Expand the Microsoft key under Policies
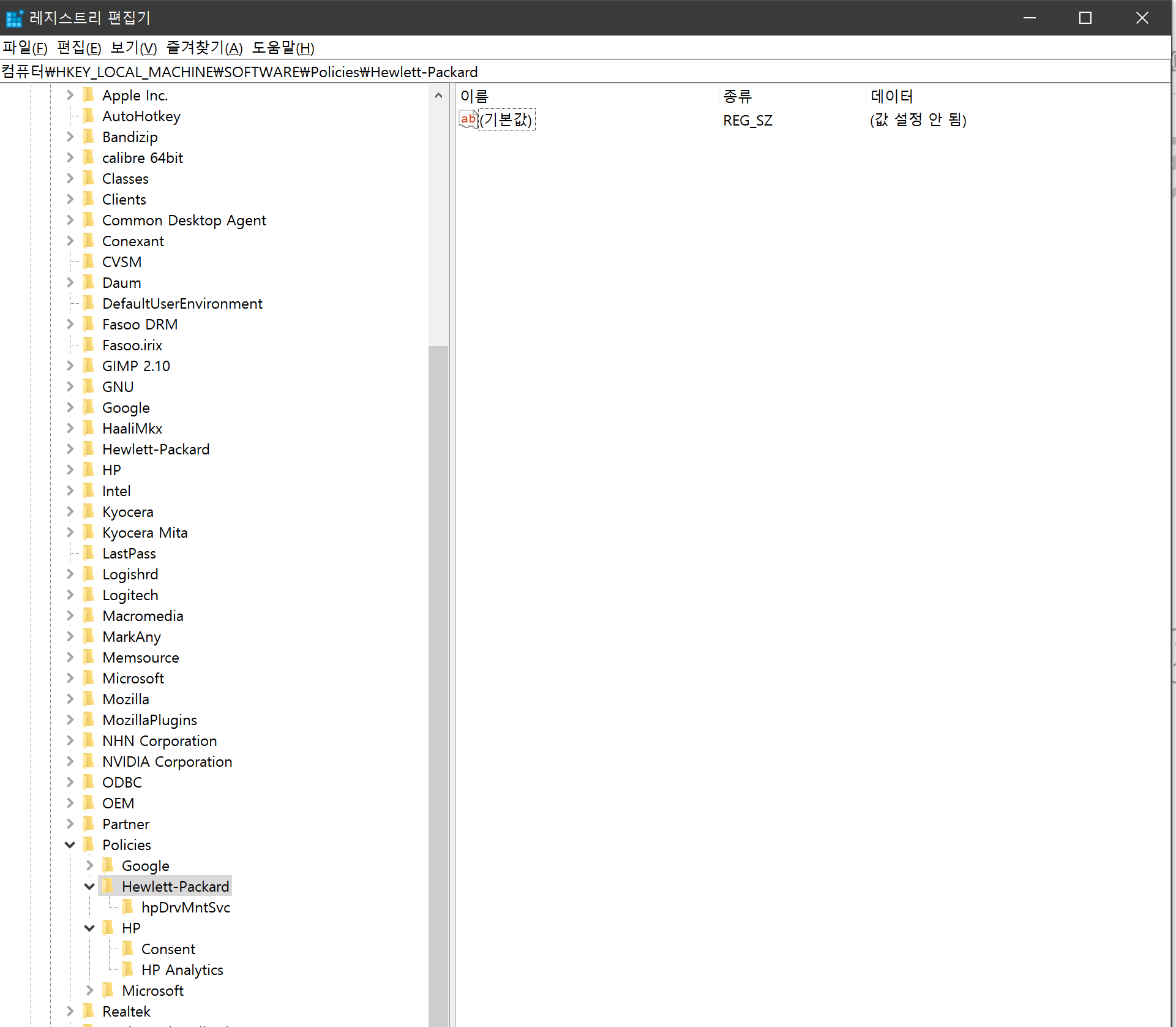 [x=89, y=990]
